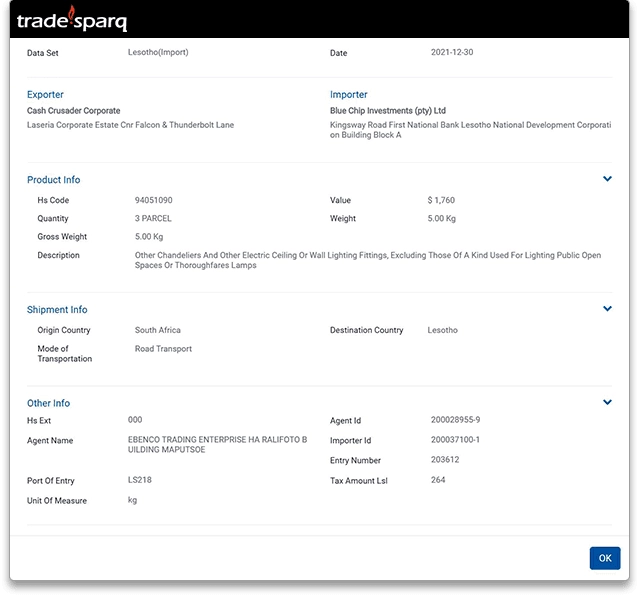The image size is (637, 609).
Task: Click the Shipment Info heading
Action: pos(57,310)
